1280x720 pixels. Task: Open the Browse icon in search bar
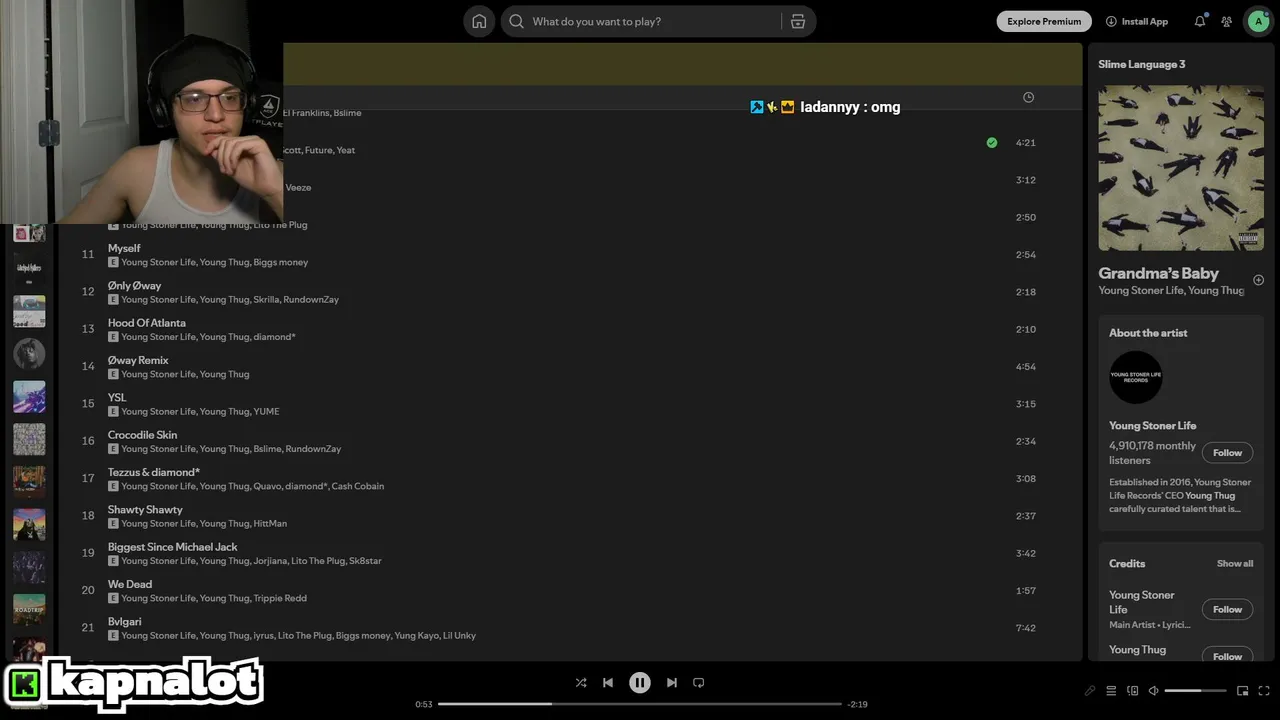(x=798, y=21)
